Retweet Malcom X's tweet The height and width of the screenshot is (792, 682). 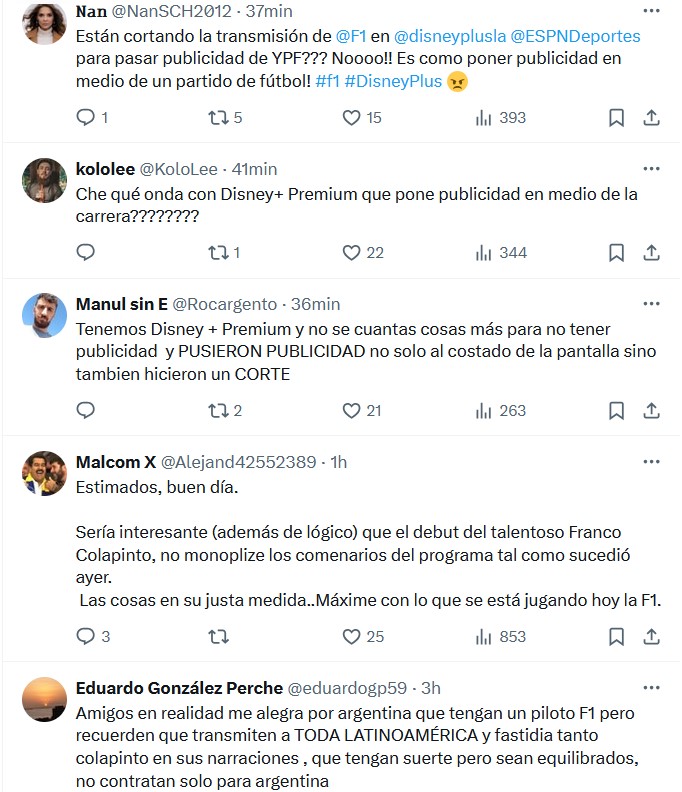point(219,636)
